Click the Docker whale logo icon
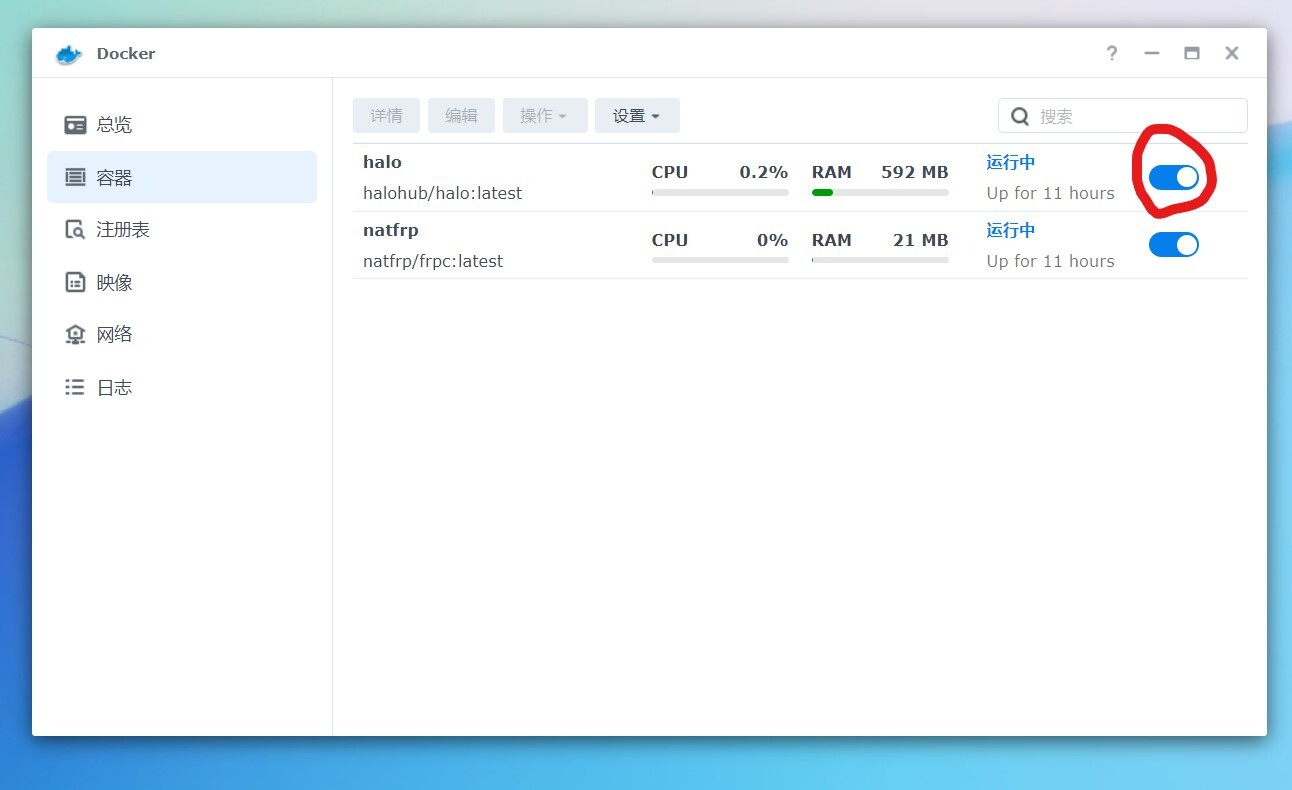 [68, 54]
